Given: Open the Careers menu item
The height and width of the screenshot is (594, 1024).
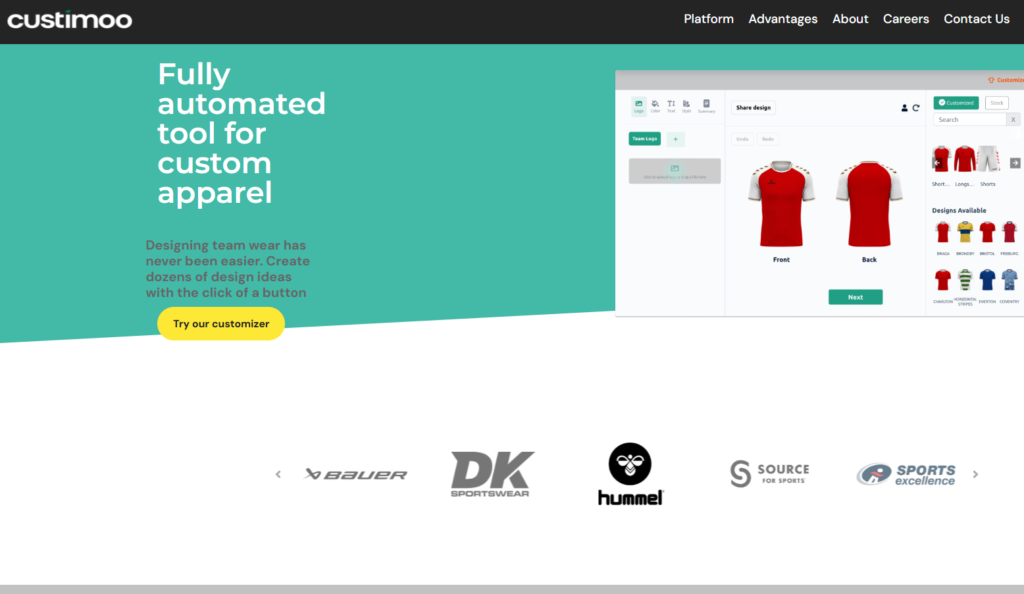Looking at the screenshot, I should 905,18.
